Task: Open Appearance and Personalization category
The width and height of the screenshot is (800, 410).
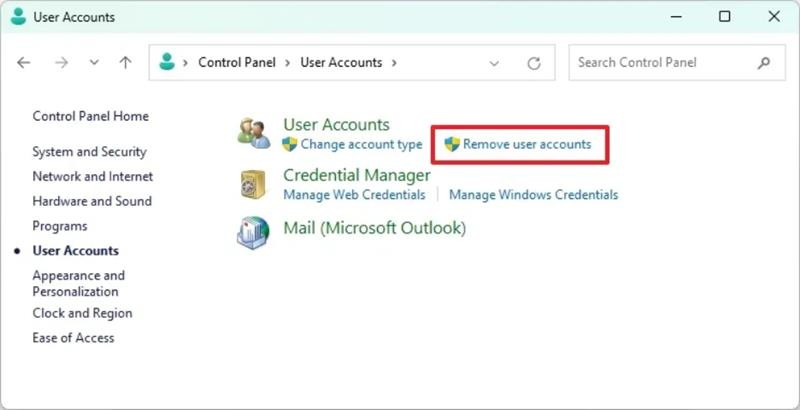Action: (79, 284)
